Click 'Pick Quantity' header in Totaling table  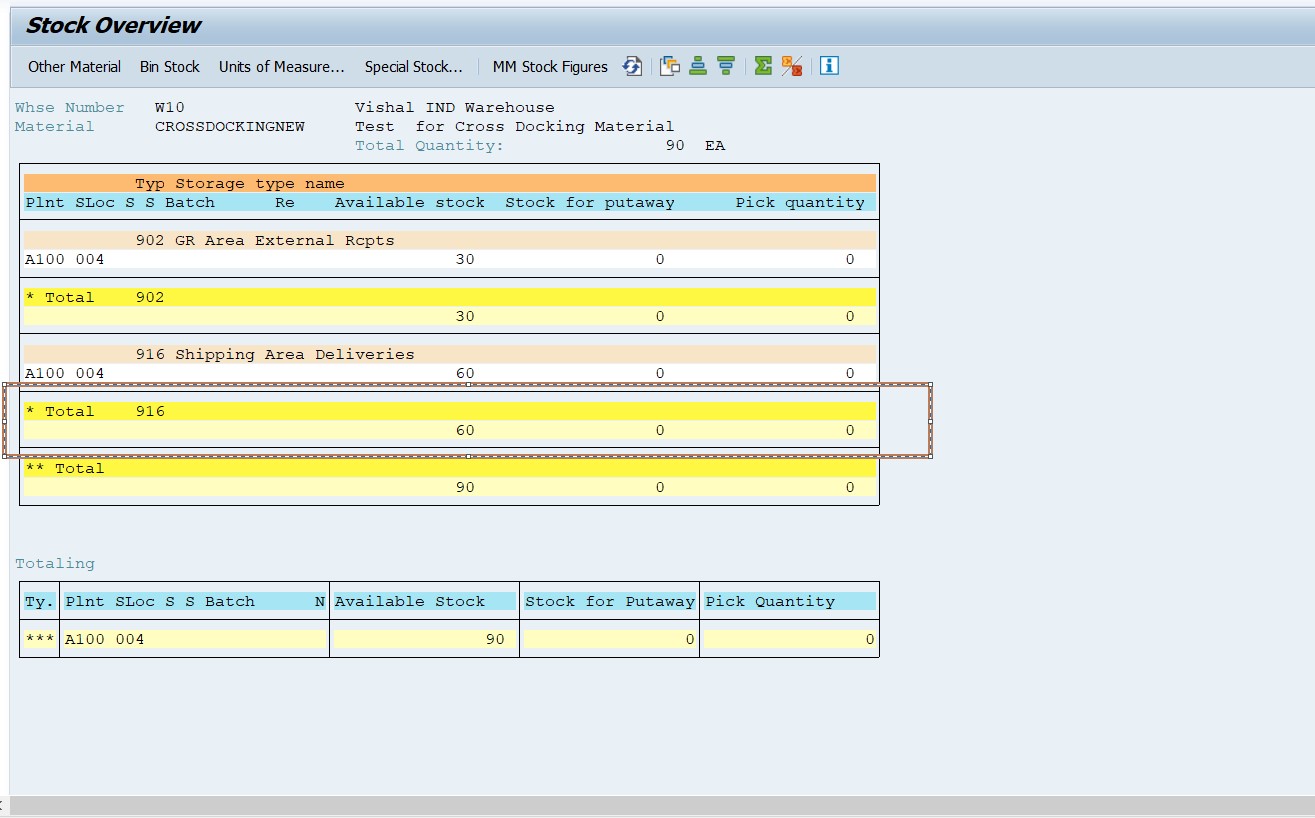point(770,602)
